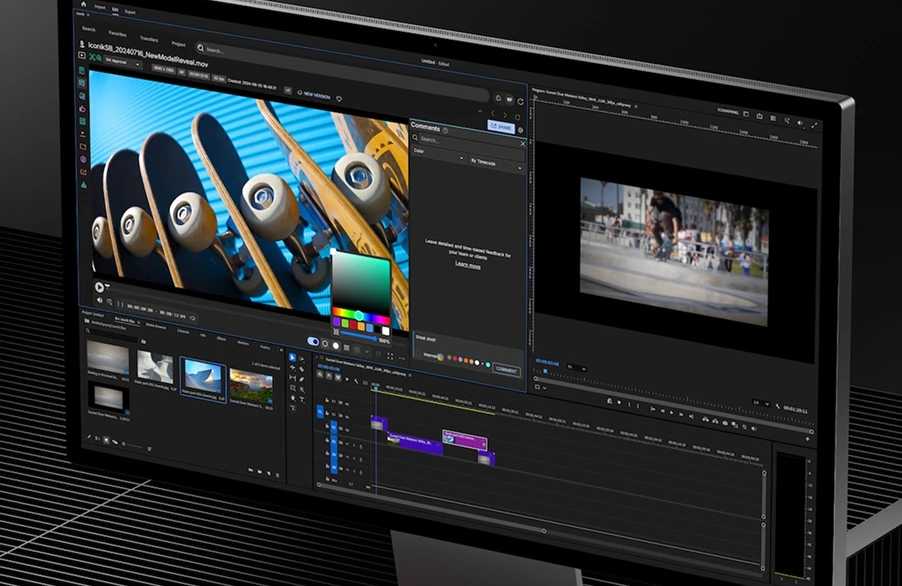Viewport: 902px width, 586px height.
Task: Open the Media Browser tab
Action: [x=156, y=326]
